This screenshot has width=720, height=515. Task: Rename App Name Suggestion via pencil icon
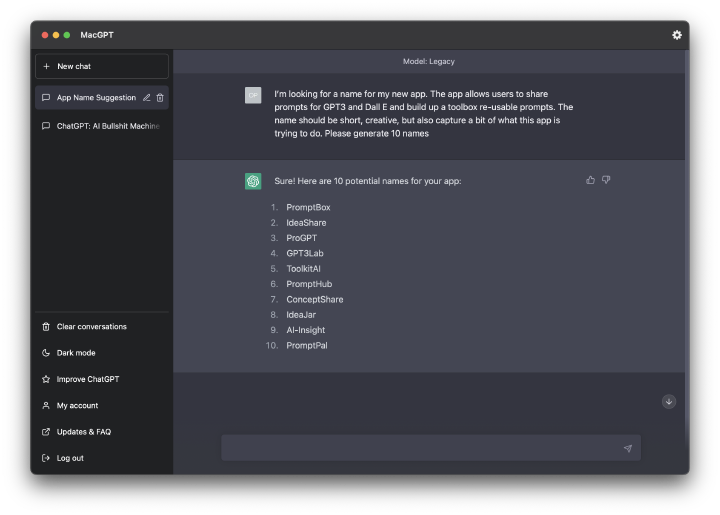click(146, 98)
